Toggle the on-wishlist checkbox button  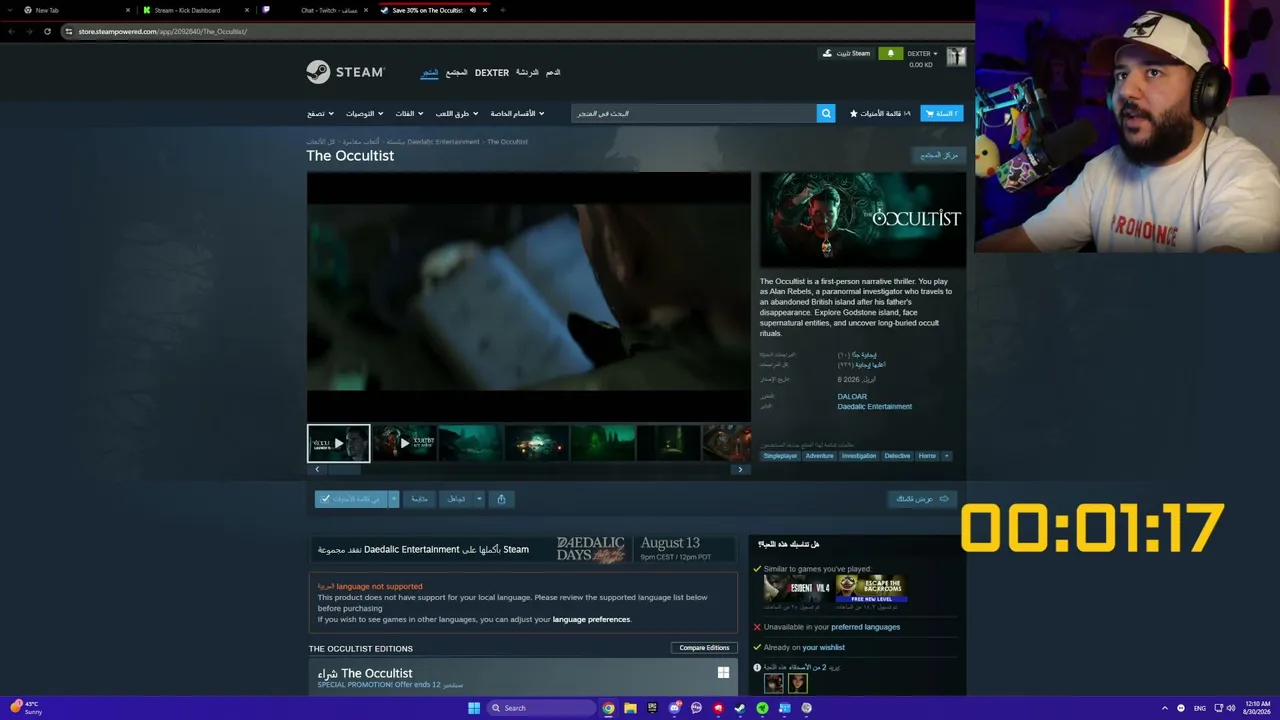[351, 499]
